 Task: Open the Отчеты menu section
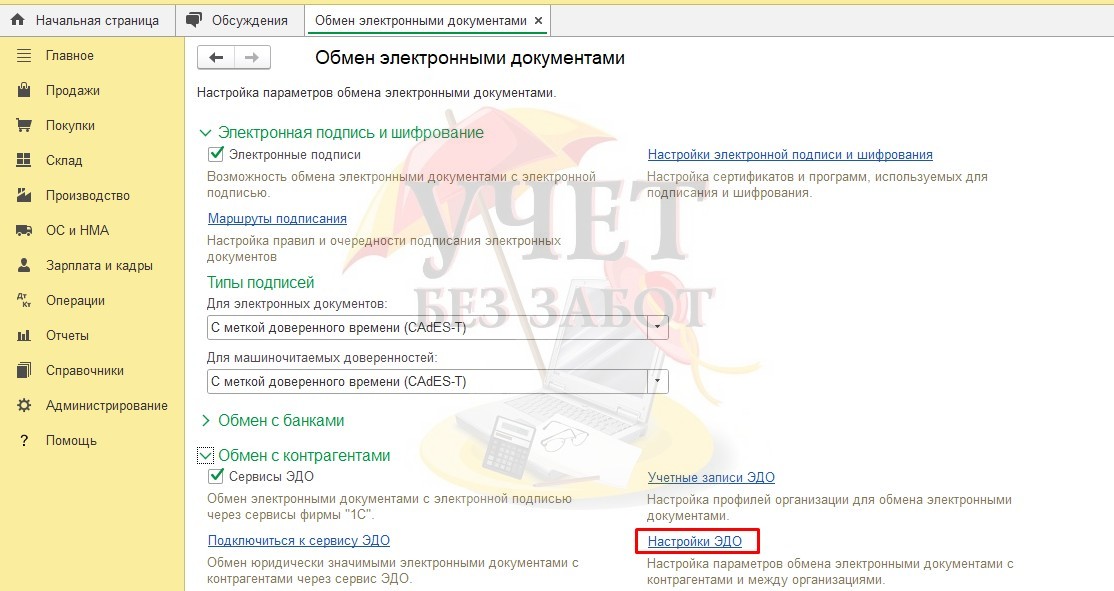pyautogui.click(x=67, y=335)
